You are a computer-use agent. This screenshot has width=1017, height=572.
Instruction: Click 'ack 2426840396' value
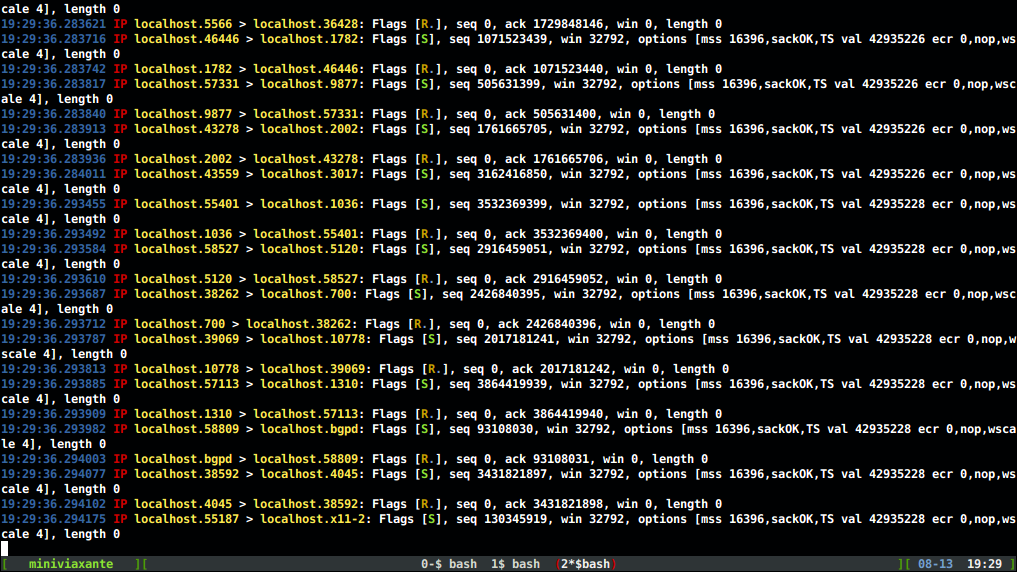coord(547,324)
